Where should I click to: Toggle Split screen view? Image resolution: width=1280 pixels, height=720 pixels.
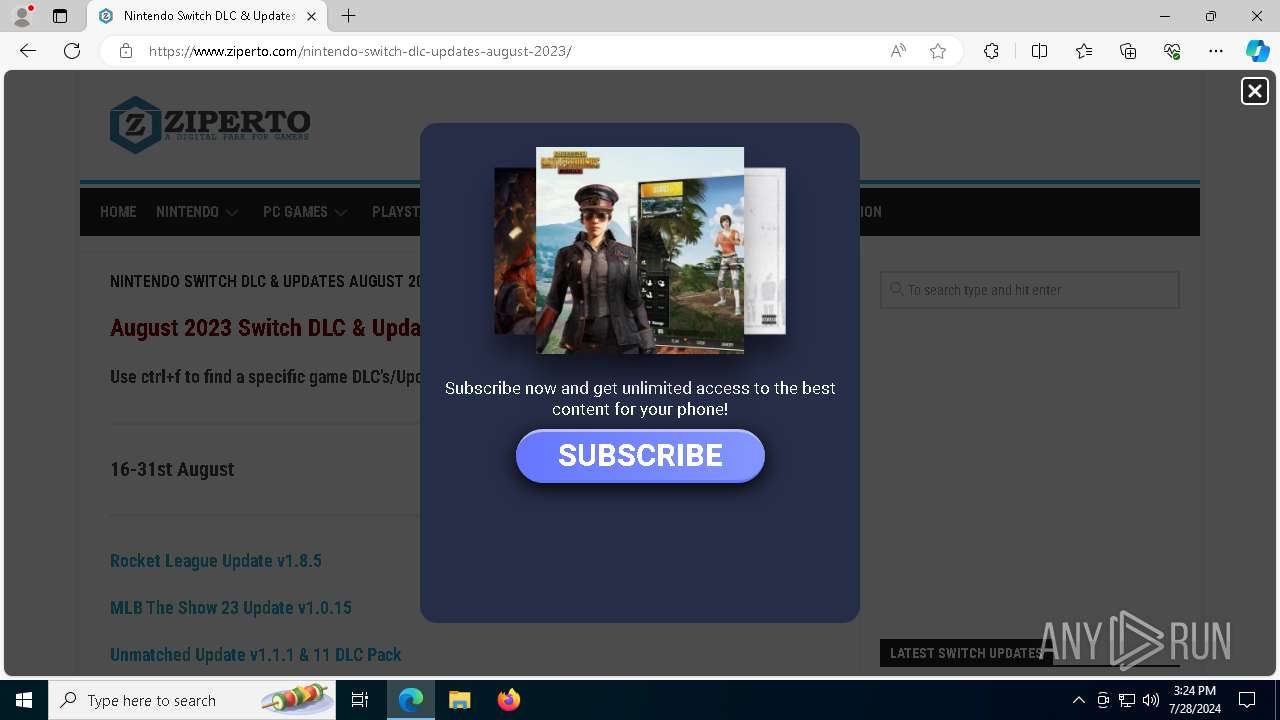tap(1039, 51)
